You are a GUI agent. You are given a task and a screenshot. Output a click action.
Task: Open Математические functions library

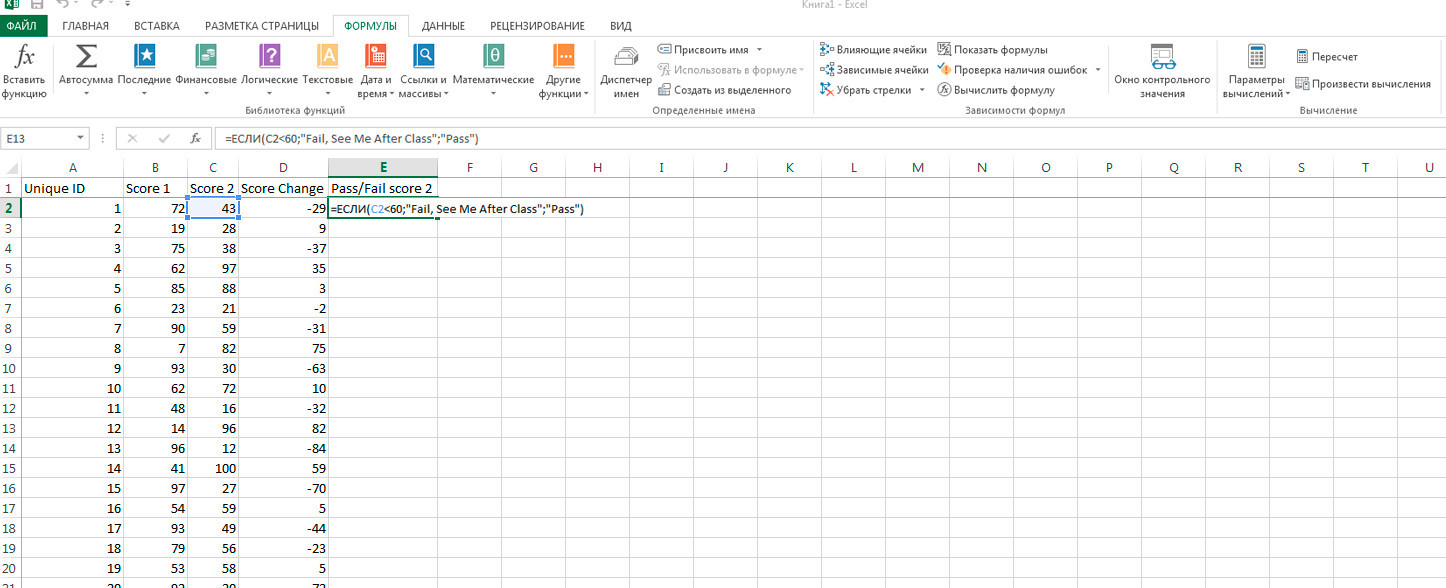[x=493, y=58]
